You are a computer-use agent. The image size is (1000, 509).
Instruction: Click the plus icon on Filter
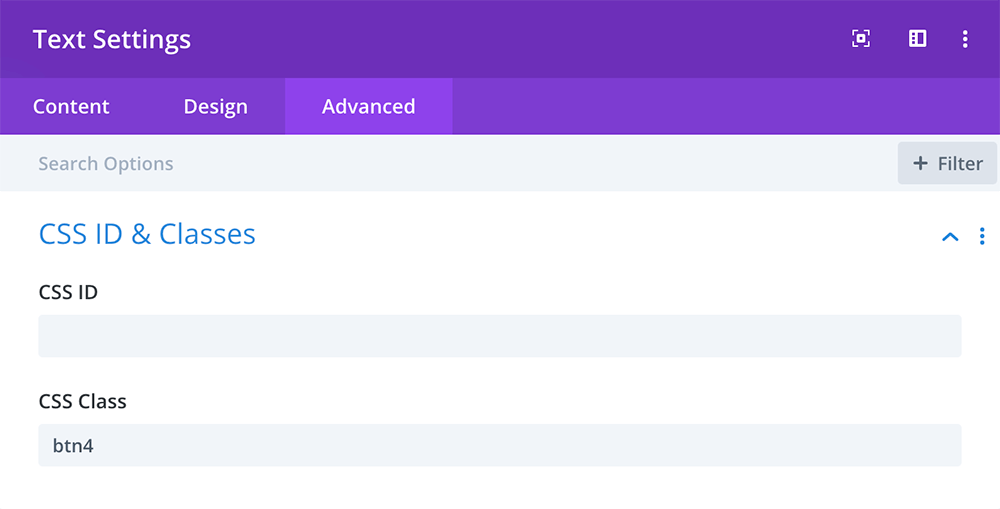pyautogui.click(x=920, y=163)
